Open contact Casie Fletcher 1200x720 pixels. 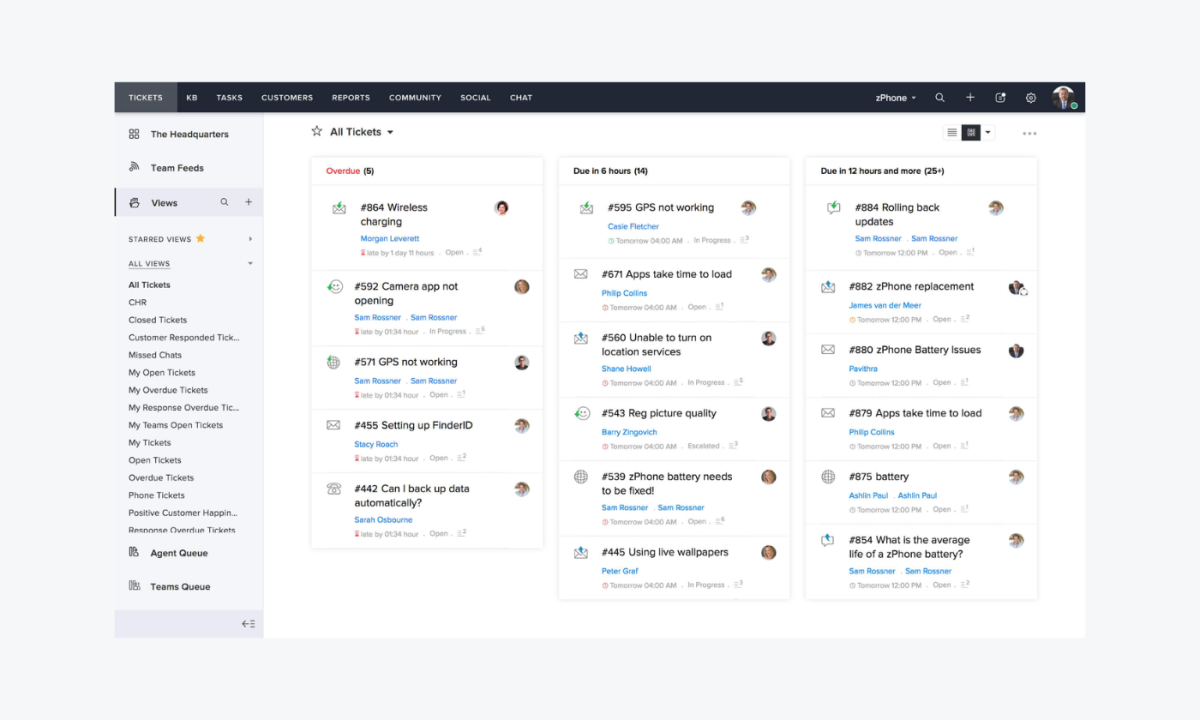[634, 227]
